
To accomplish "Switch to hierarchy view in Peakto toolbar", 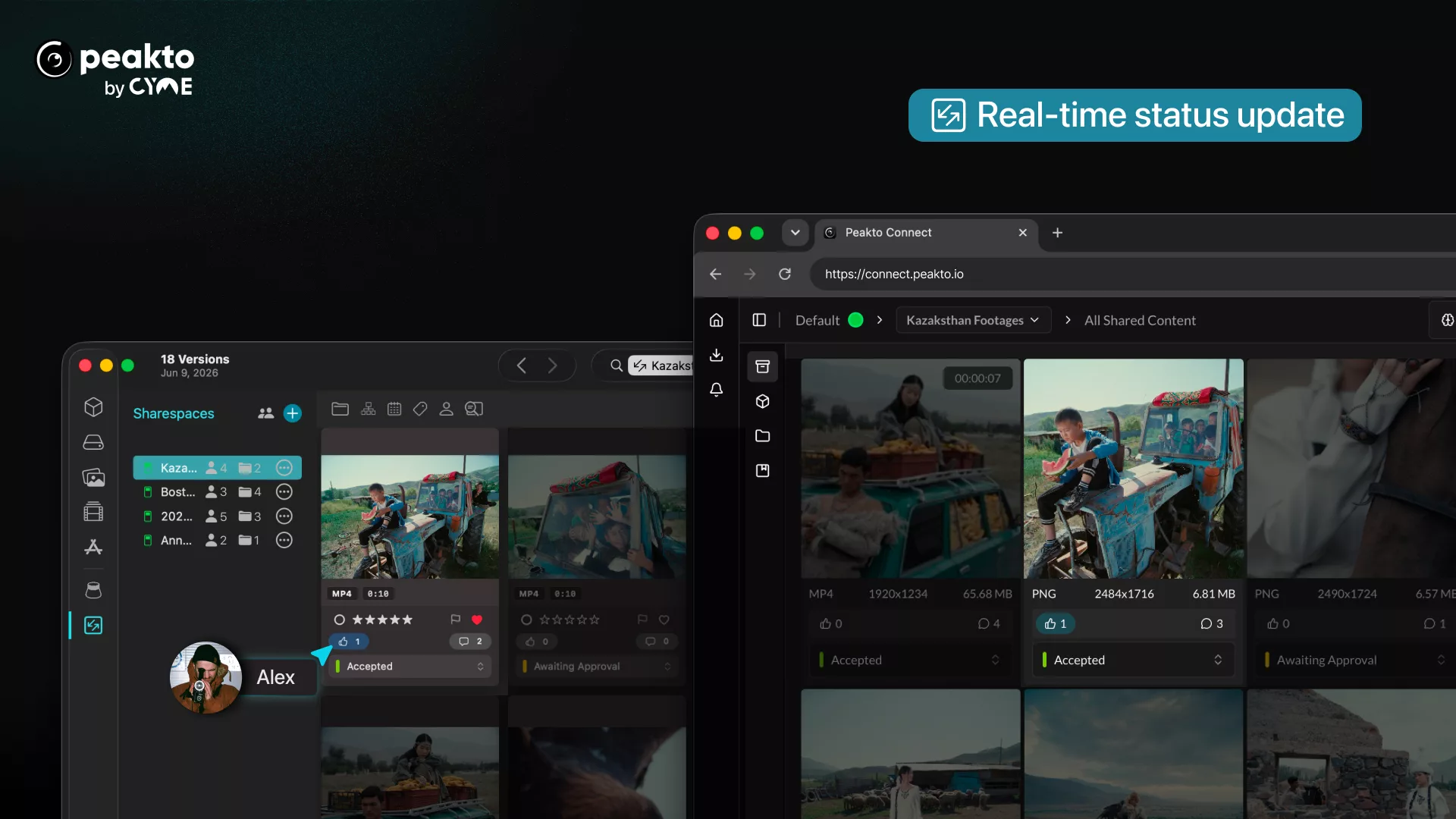I will pos(369,409).
